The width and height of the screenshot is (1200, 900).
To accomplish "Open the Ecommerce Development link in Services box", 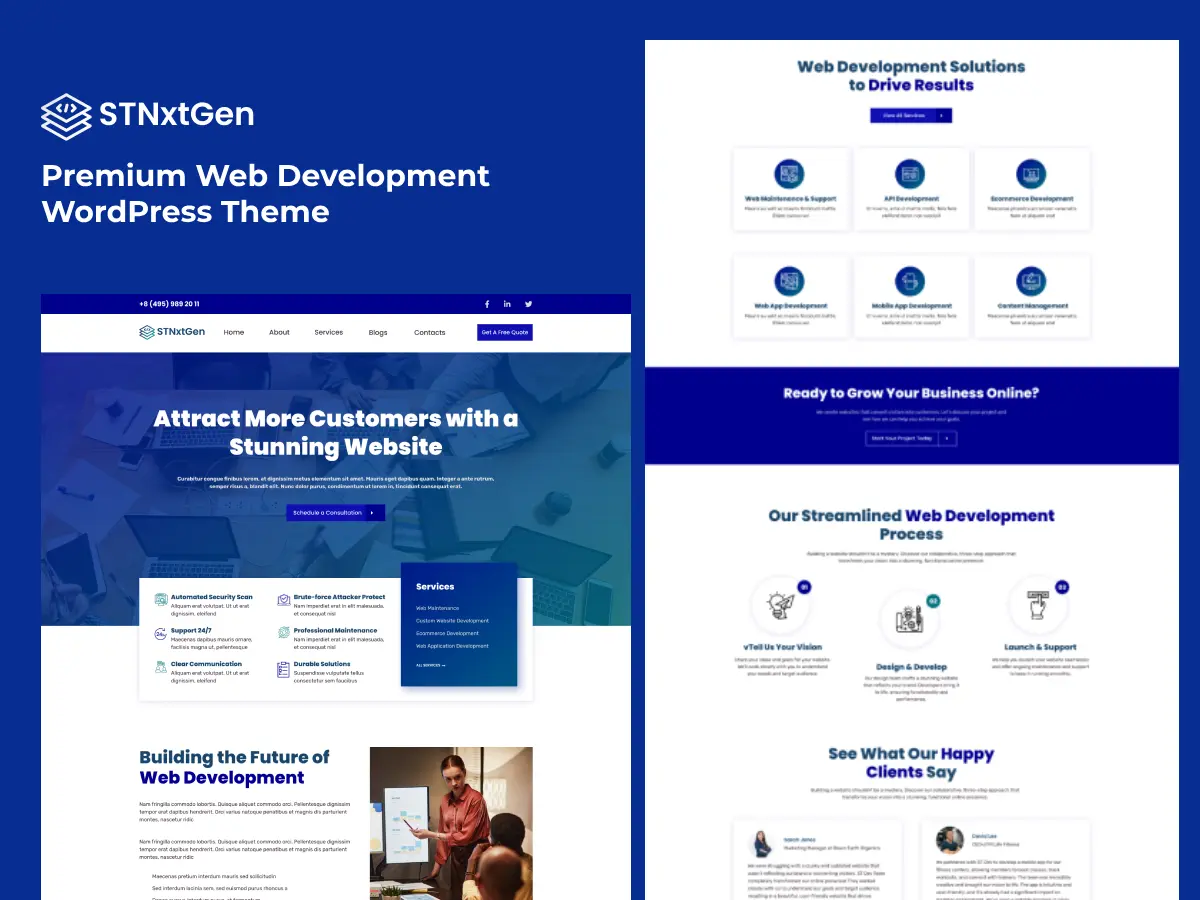I will click(448, 633).
